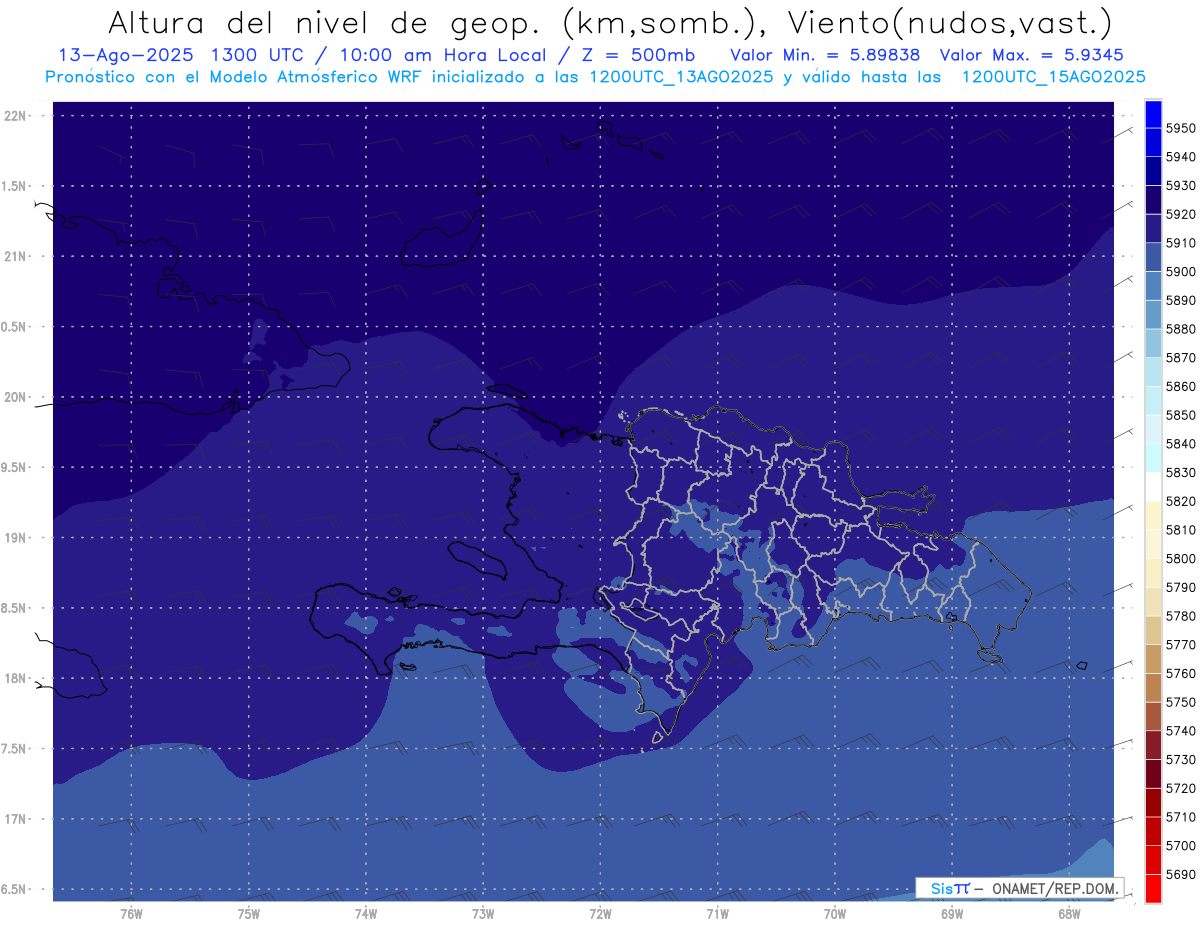Click the 8.5N latitude axis label
Image resolution: width=1200 pixels, height=927 pixels.
click(15, 608)
